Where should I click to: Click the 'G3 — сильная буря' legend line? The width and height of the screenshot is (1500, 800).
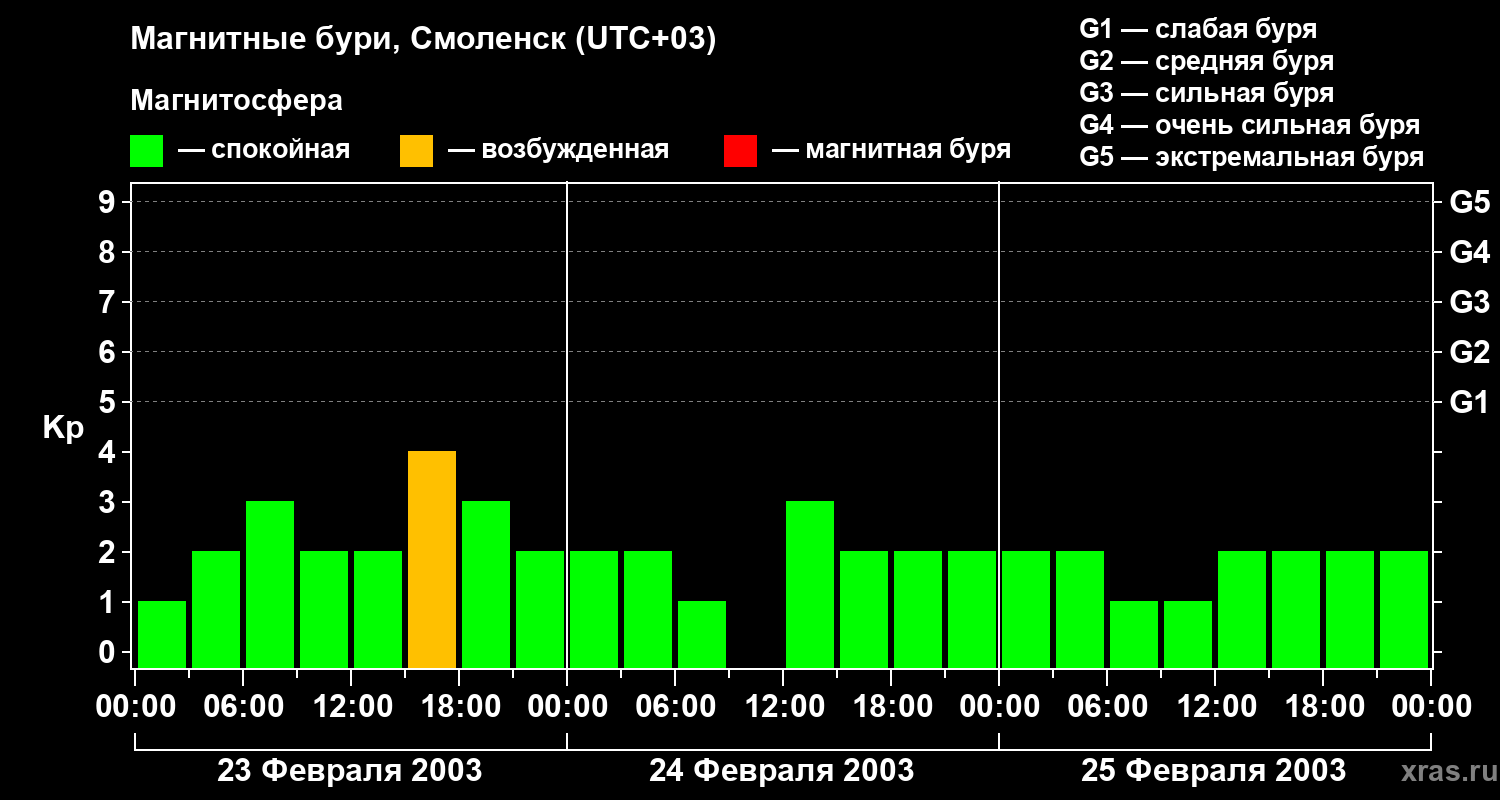pos(1206,93)
